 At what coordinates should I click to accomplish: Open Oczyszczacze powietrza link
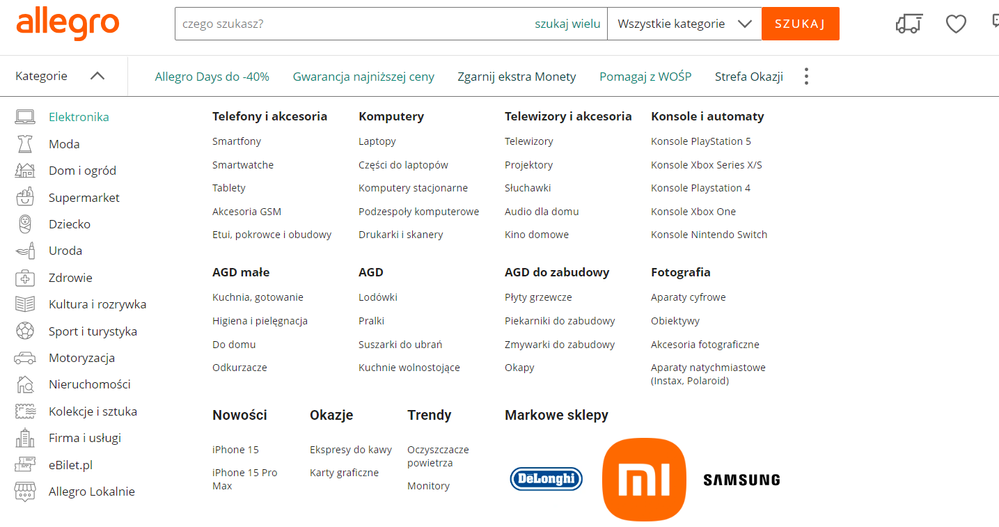pos(438,456)
